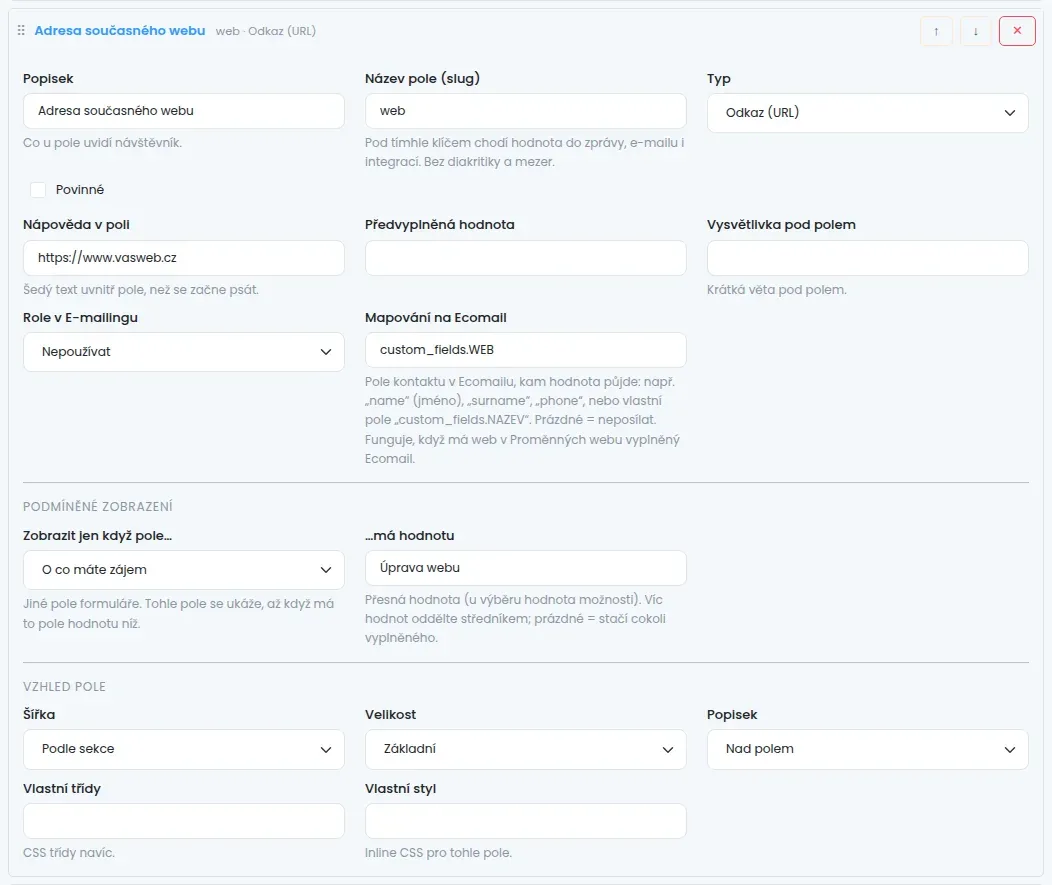This screenshot has width=1052, height=885.
Task: Click the Vlastní styl input
Action: (525, 821)
